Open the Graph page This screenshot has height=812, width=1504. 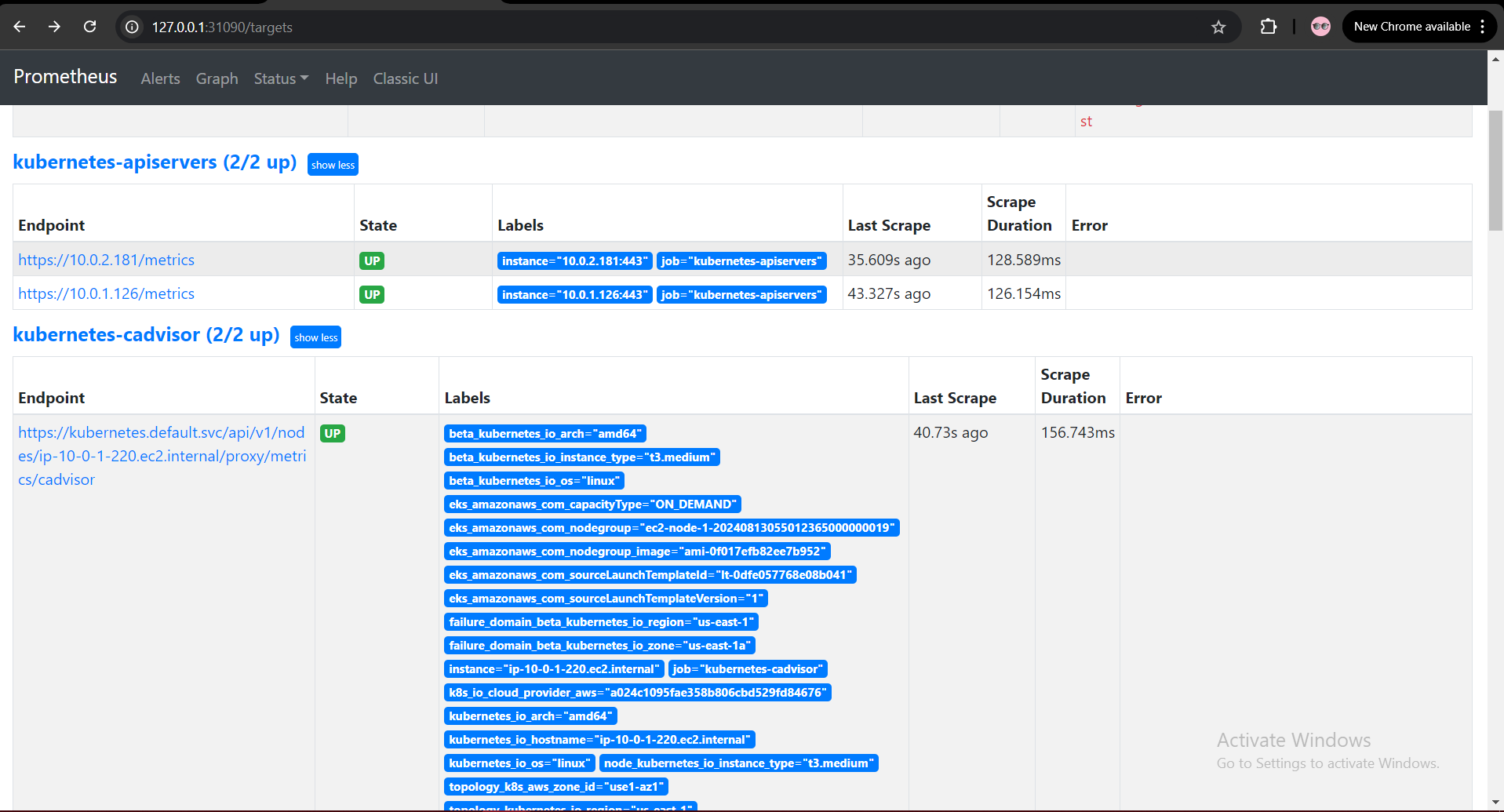tap(217, 78)
